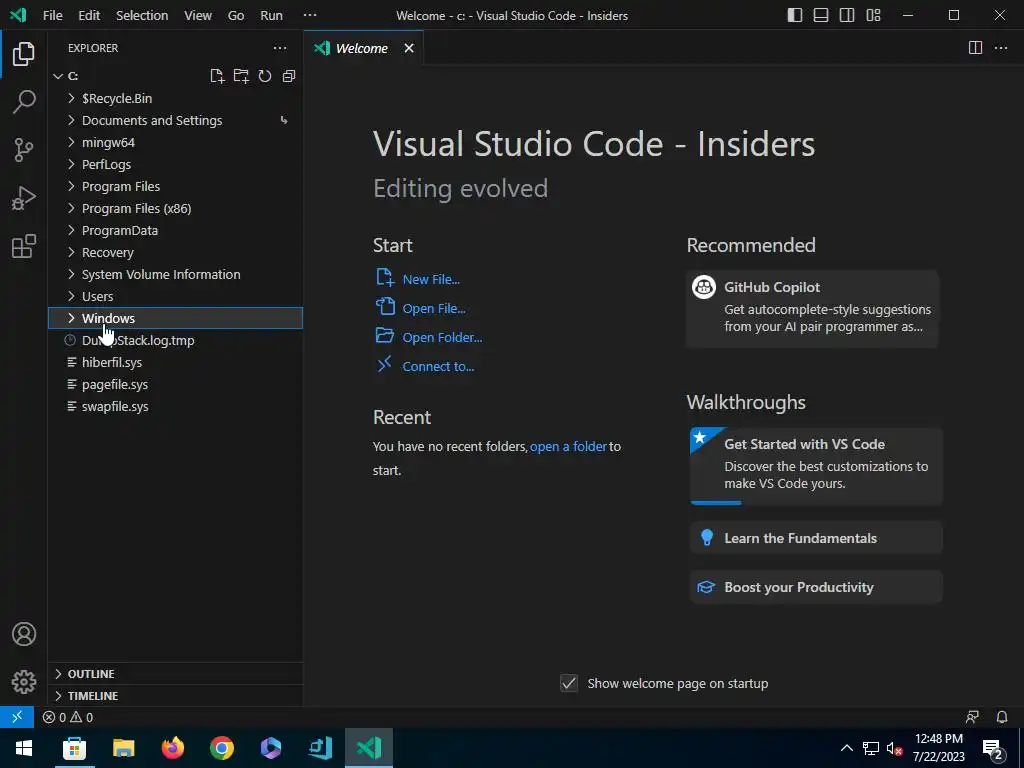The width and height of the screenshot is (1024, 768).
Task: Refresh the Explorer tree
Action: [264, 76]
